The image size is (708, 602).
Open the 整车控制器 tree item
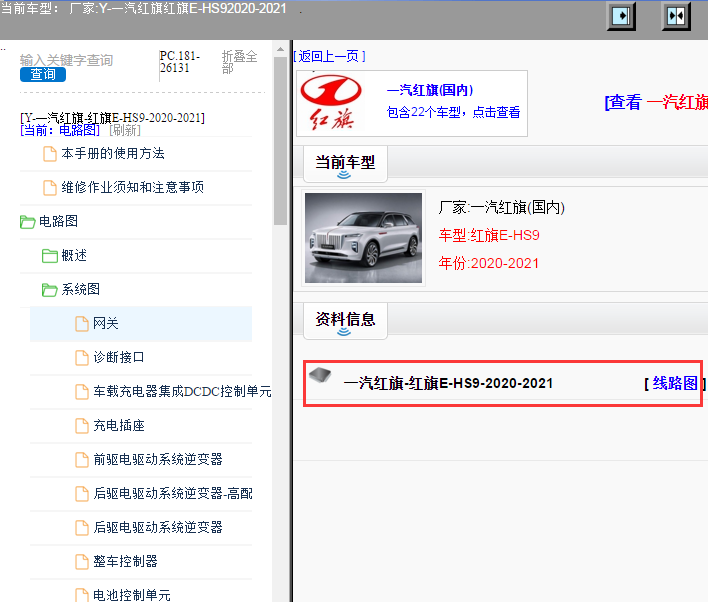click(125, 561)
